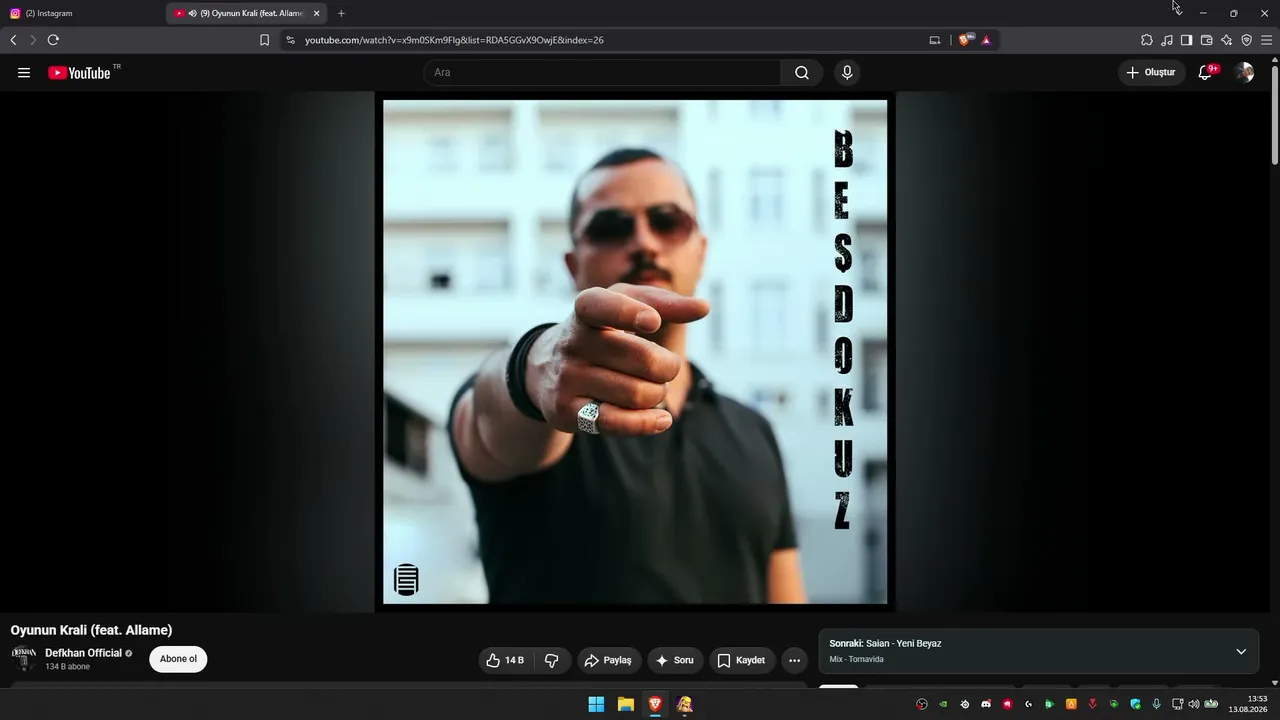Open the Defkhan Official channel link
Screen dimensions: 1280x720
click(83, 653)
